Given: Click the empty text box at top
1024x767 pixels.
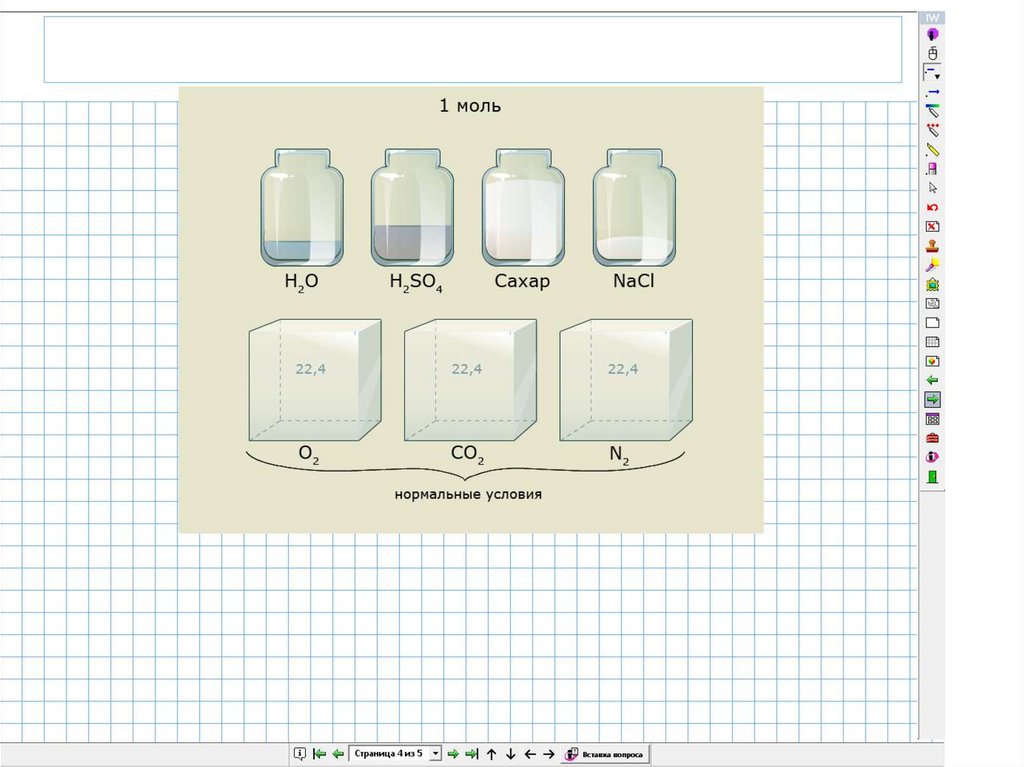Looking at the screenshot, I should tap(472, 49).
